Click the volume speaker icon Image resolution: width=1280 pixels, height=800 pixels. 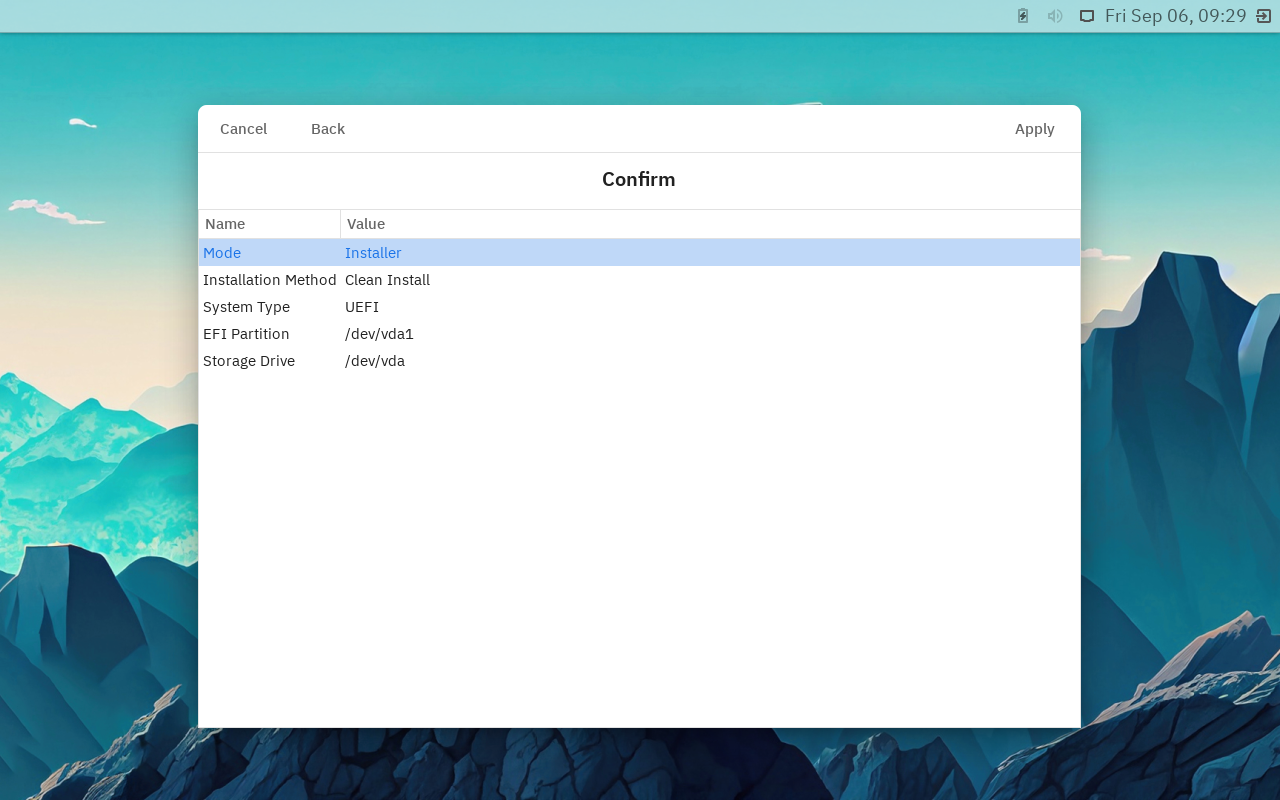point(1055,16)
